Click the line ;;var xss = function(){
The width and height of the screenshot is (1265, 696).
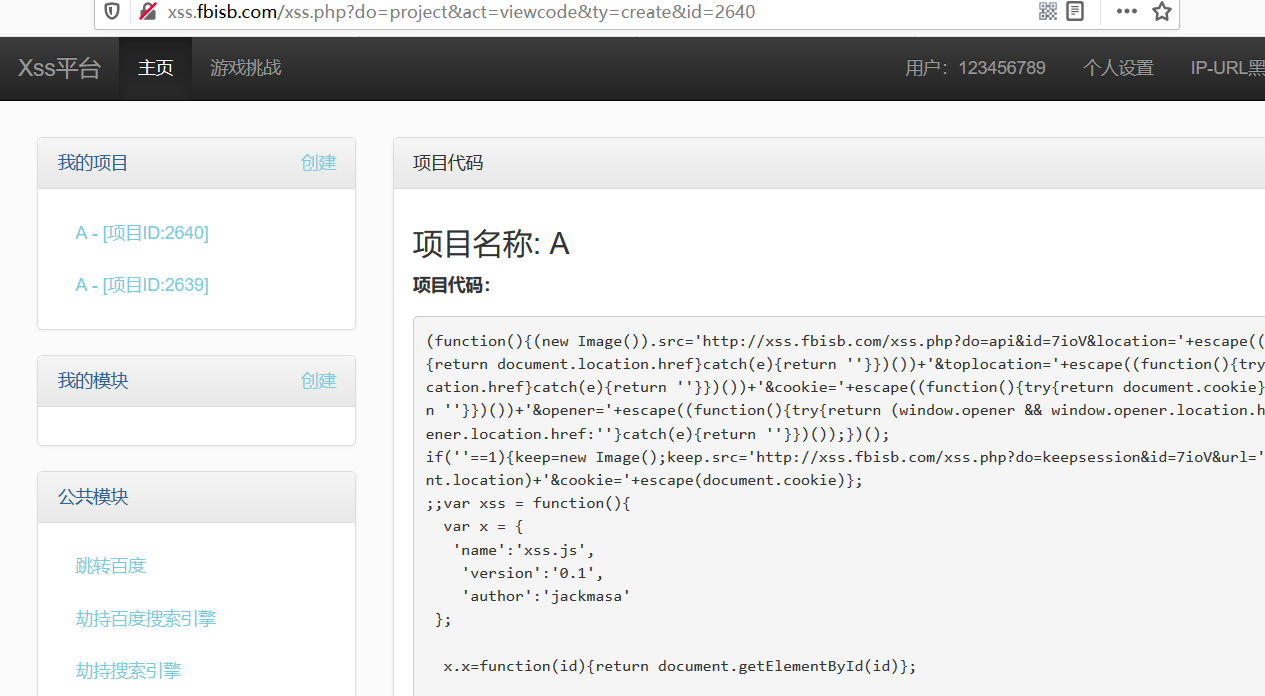pos(528,503)
